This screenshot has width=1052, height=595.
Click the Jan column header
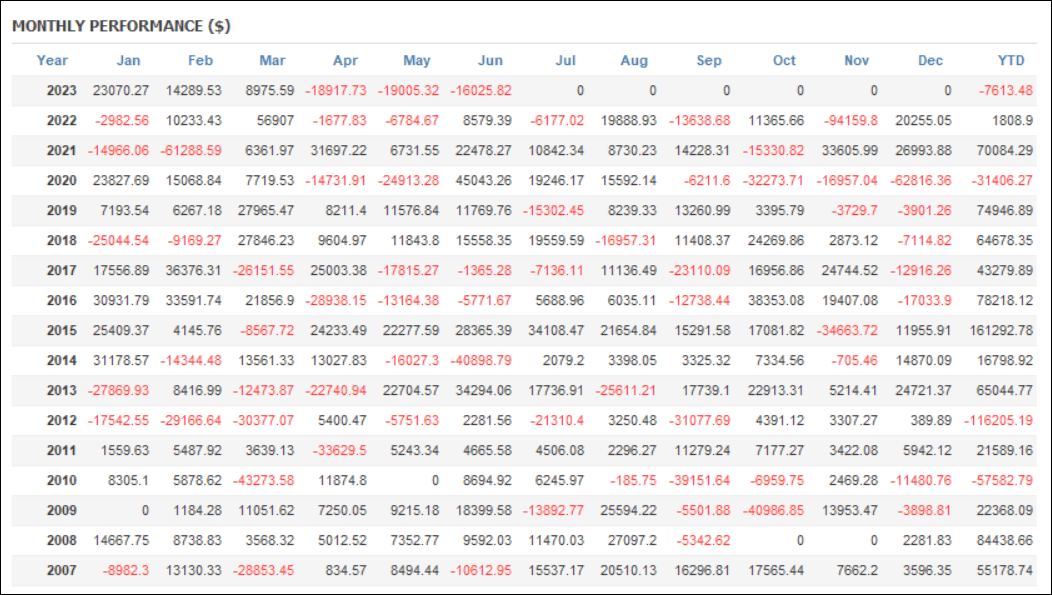[129, 60]
